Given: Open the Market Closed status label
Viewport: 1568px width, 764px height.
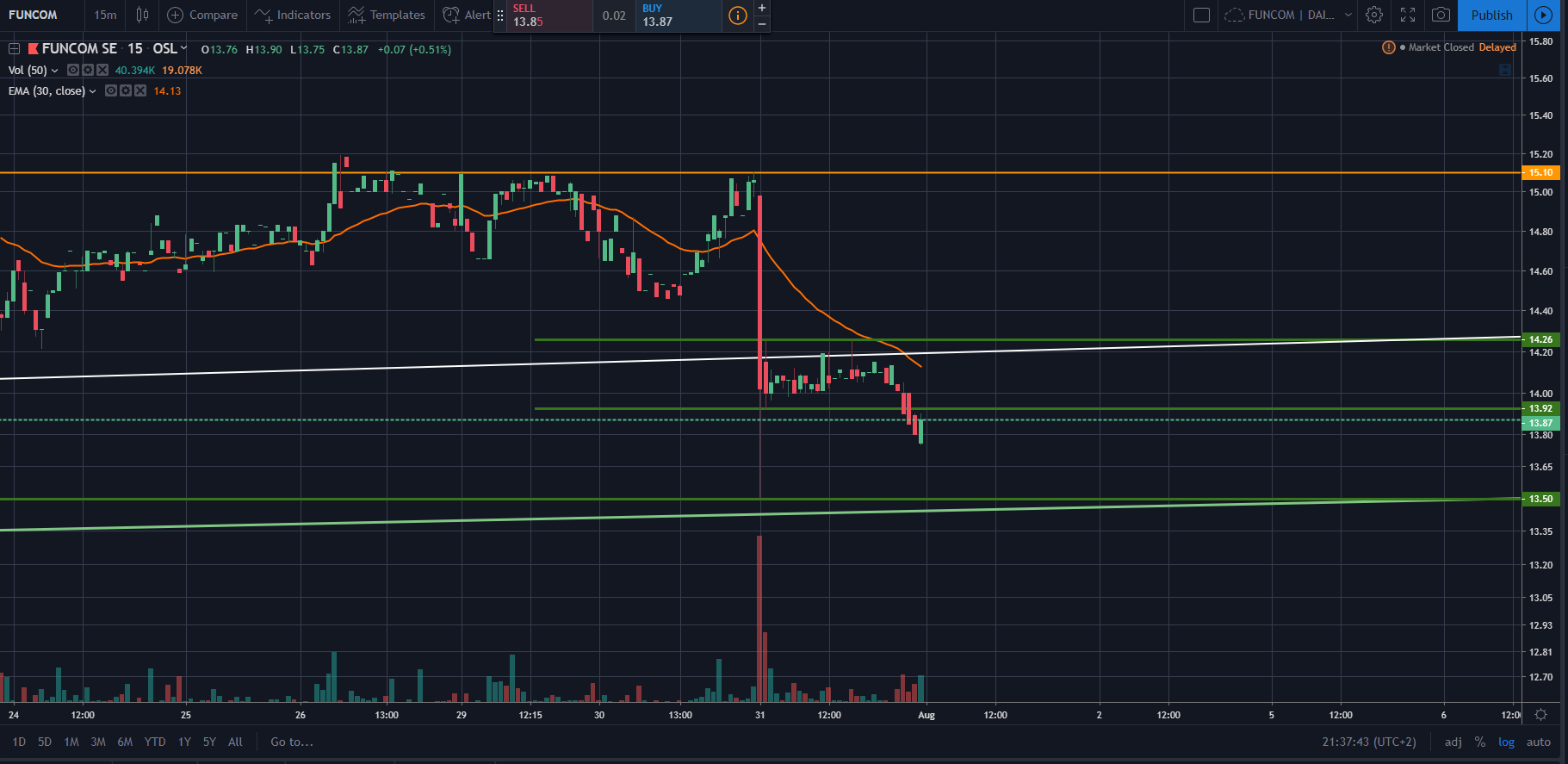Looking at the screenshot, I should 1441,47.
